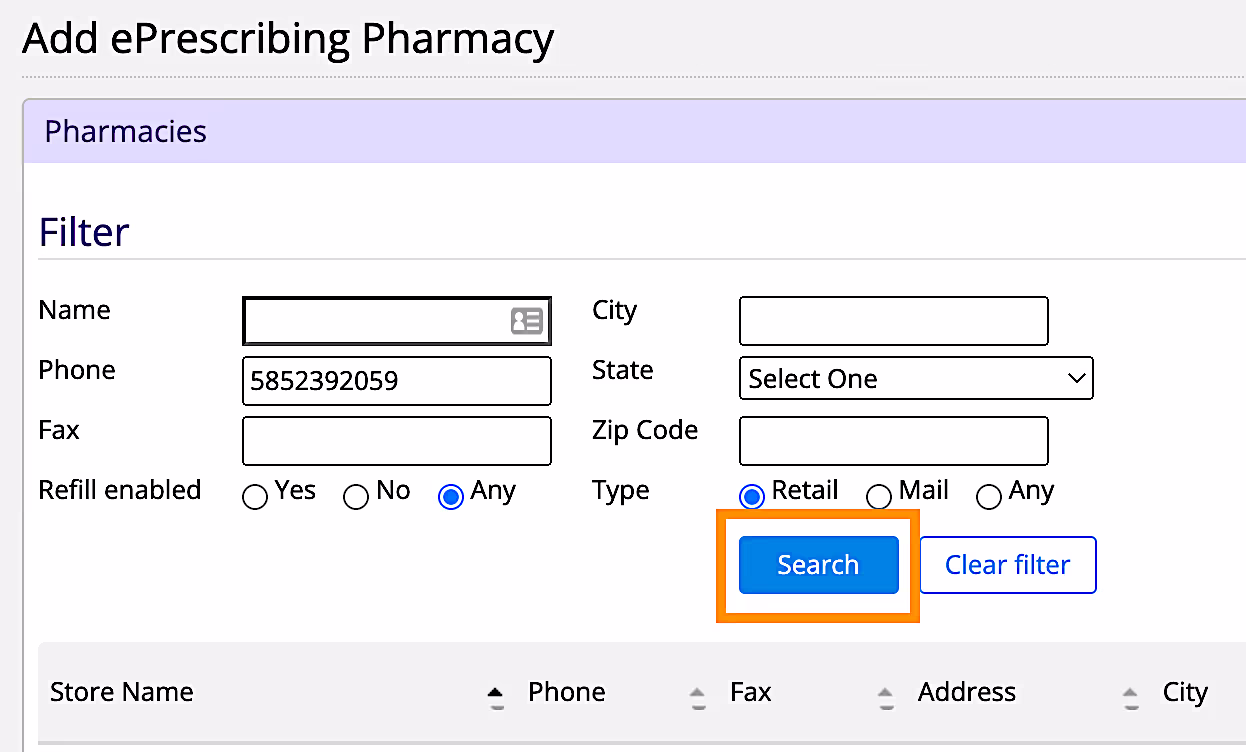The width and height of the screenshot is (1246, 752).
Task: Focus the City input field
Action: point(894,321)
